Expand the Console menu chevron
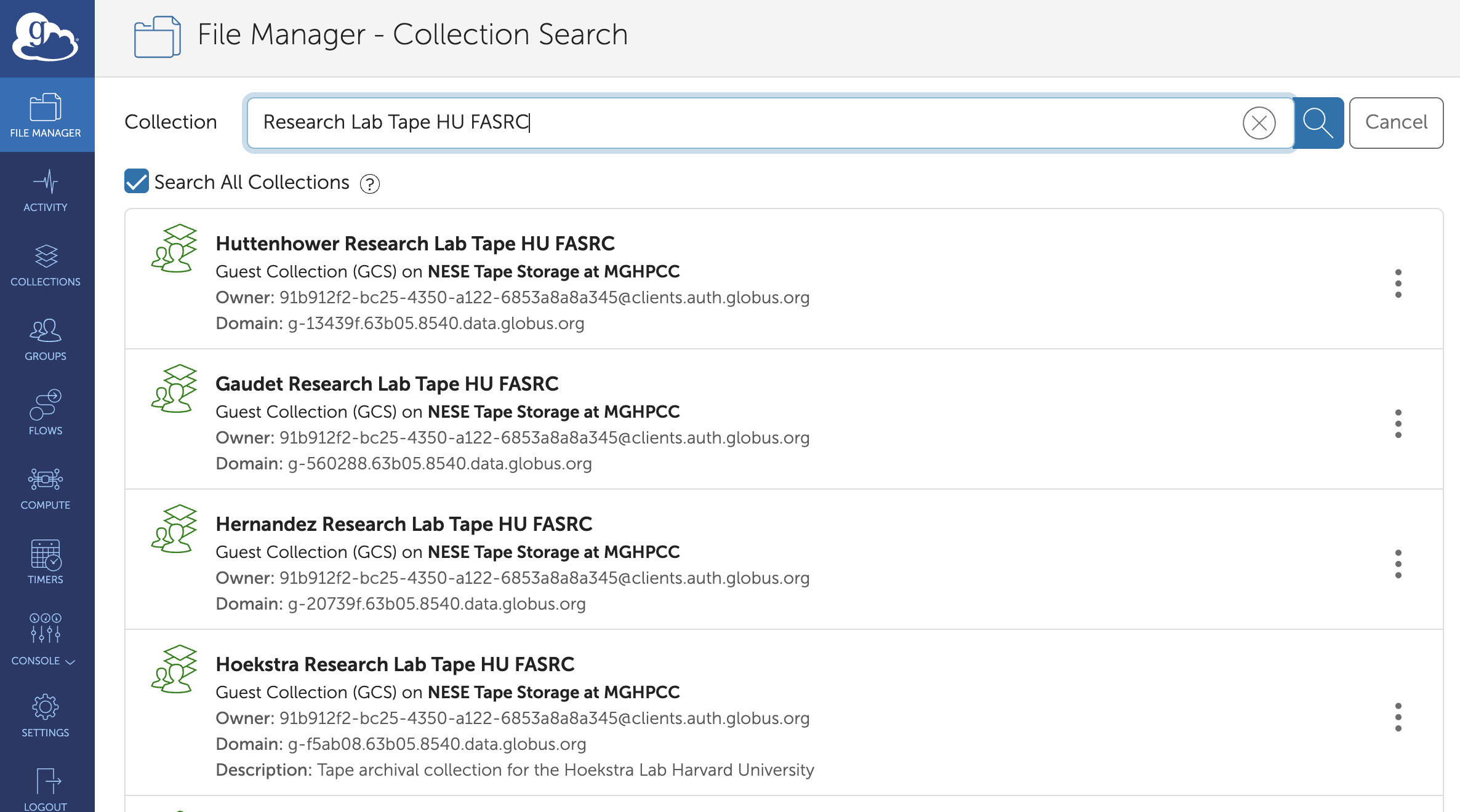This screenshot has width=1460, height=812. (x=70, y=662)
